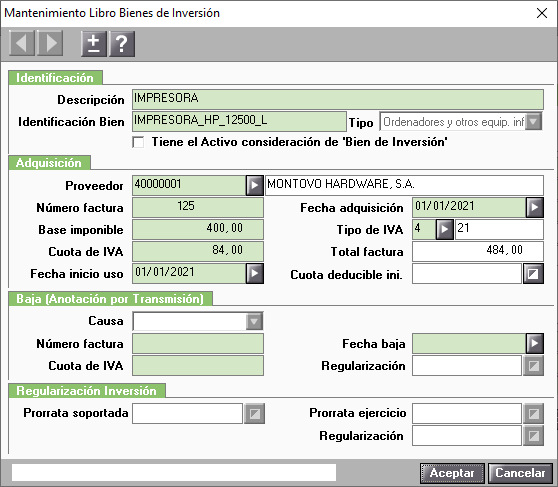Click Baja Regularización field
Screen dimensions: 558x487
click(x=467, y=365)
